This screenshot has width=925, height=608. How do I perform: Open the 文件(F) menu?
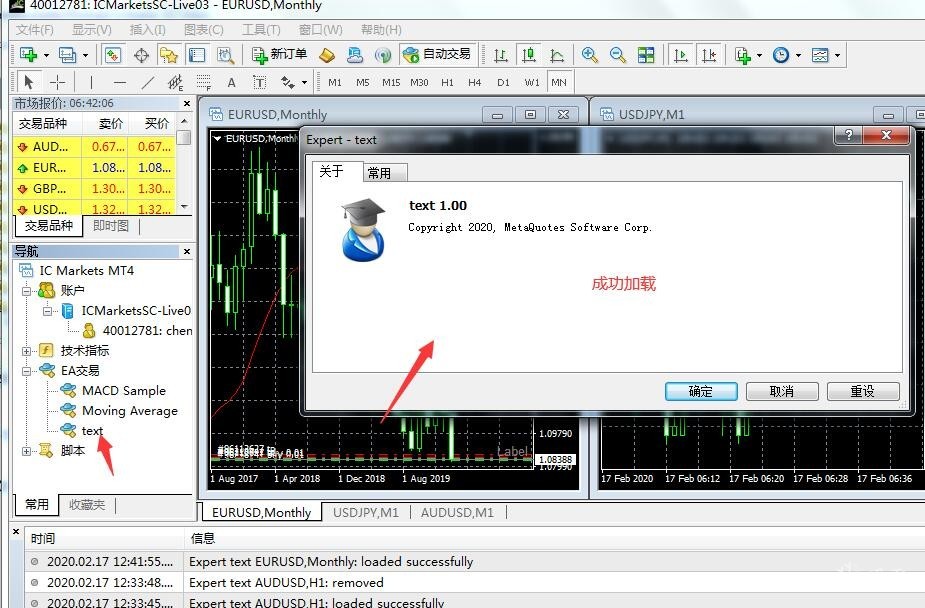(x=34, y=29)
